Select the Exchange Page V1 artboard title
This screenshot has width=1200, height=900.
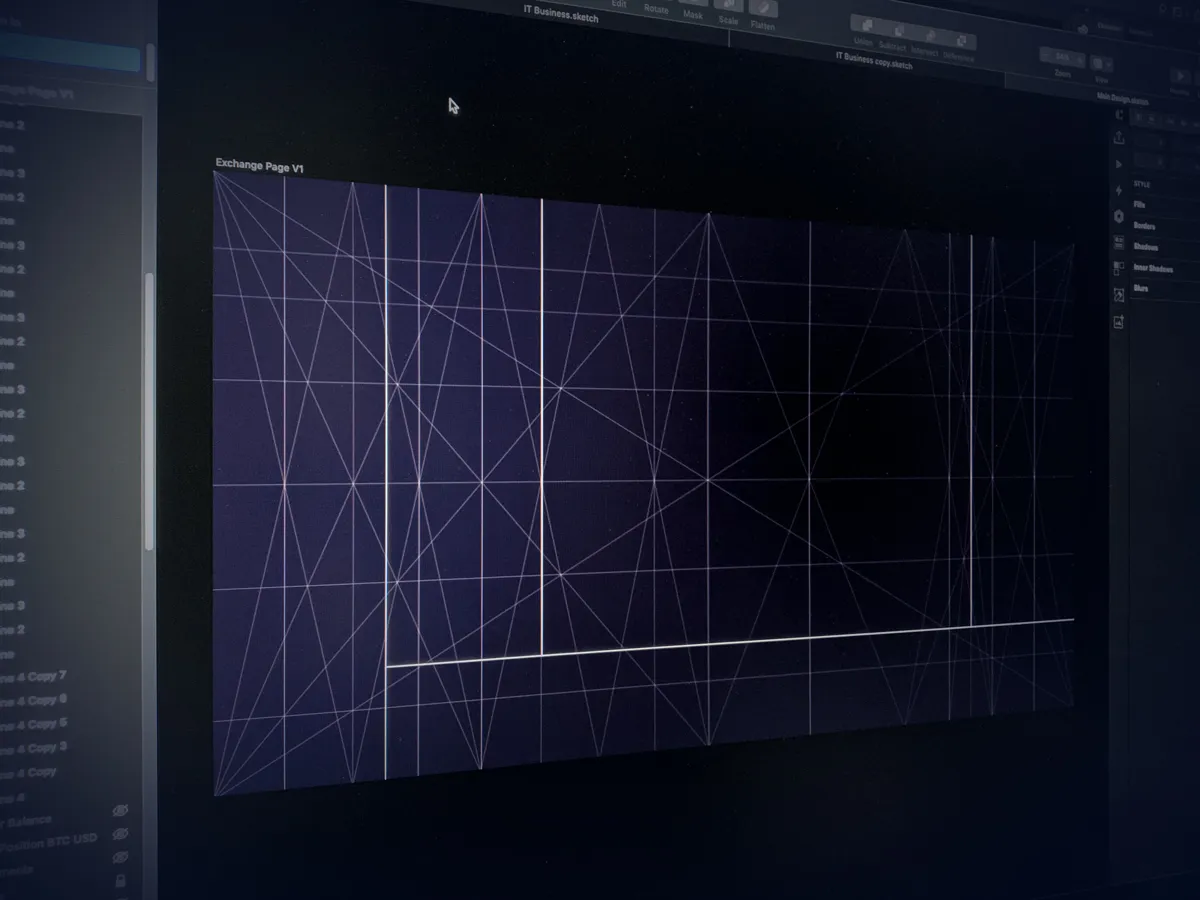click(x=260, y=166)
